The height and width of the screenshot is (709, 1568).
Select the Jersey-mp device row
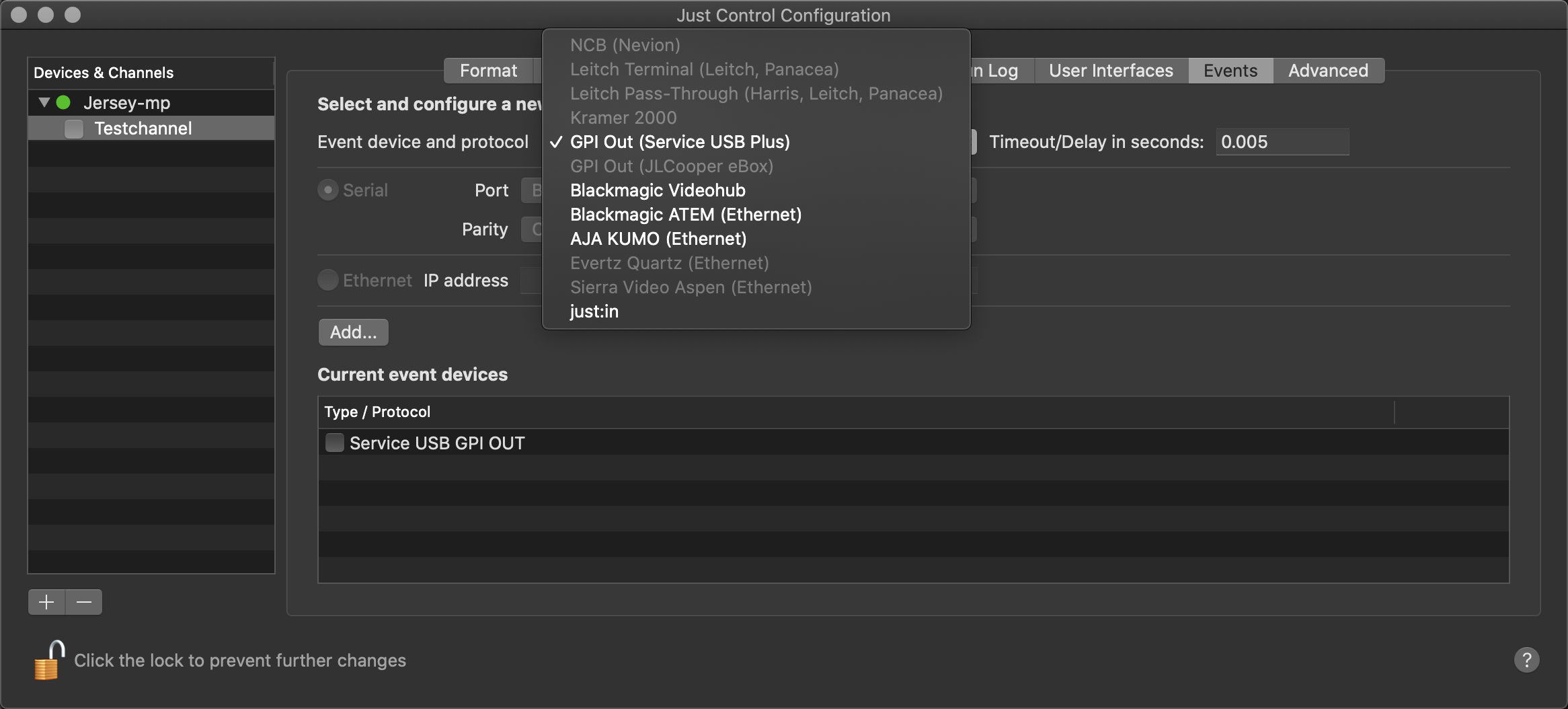coord(151,103)
